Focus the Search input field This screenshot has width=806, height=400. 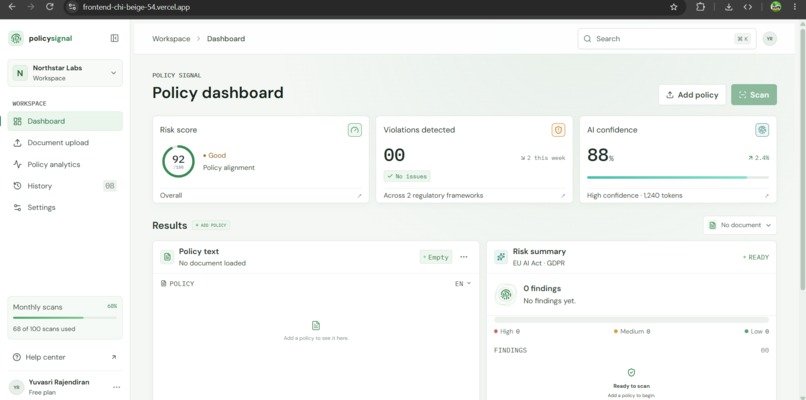(667, 39)
